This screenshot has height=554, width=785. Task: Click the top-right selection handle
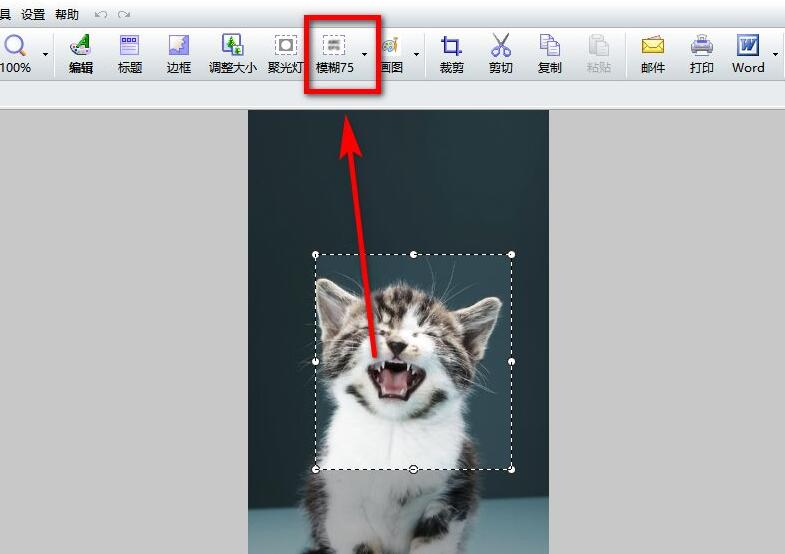click(x=511, y=255)
